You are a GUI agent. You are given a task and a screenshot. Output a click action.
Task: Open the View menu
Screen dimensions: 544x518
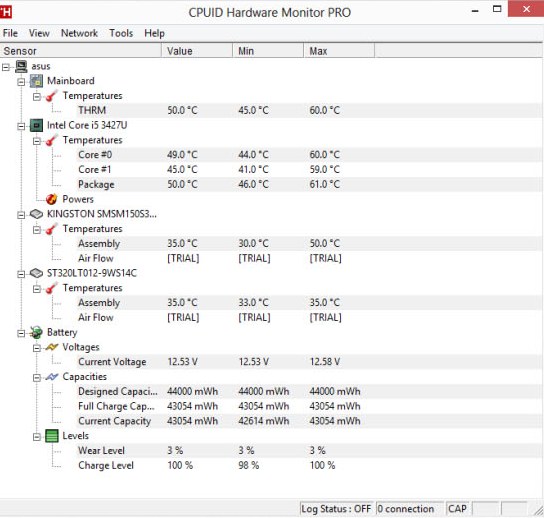click(x=39, y=33)
